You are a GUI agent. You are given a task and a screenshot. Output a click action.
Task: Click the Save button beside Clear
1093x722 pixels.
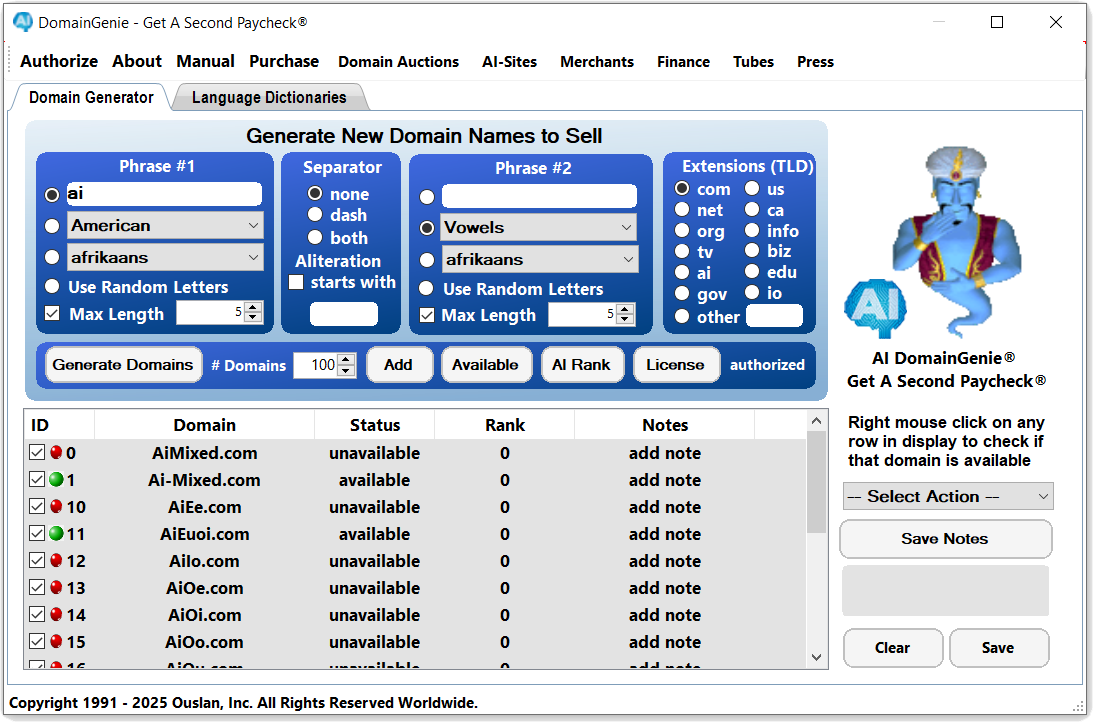998,647
